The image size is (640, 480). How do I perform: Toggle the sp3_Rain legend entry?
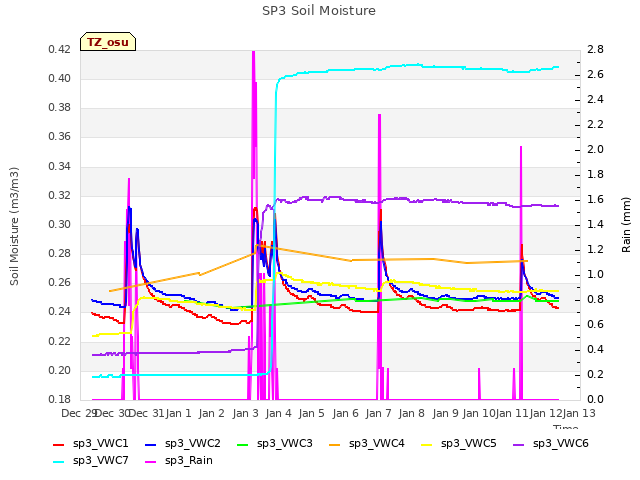(179, 461)
